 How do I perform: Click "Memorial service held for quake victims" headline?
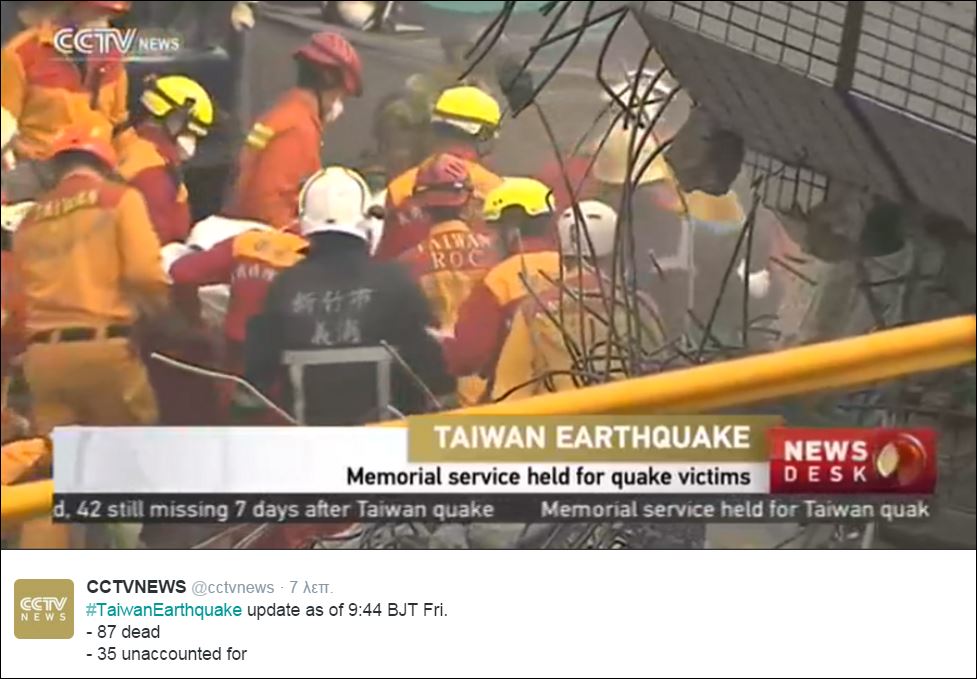coord(548,477)
